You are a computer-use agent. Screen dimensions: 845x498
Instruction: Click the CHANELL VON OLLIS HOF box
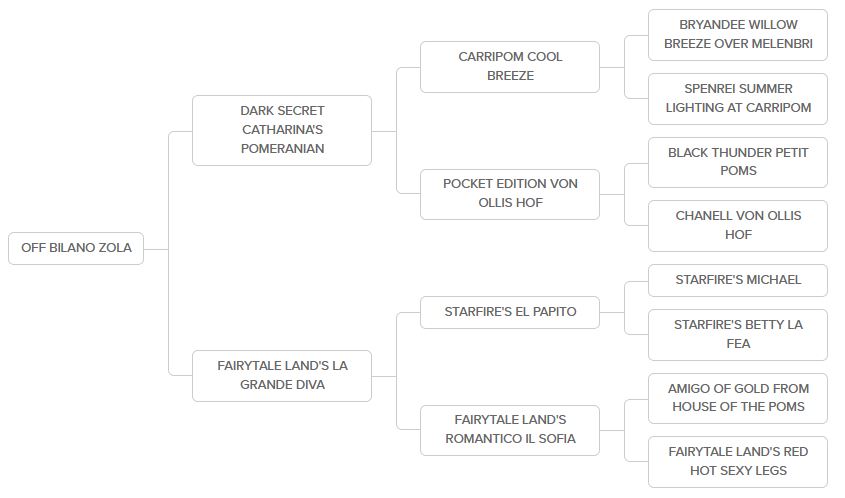(738, 225)
